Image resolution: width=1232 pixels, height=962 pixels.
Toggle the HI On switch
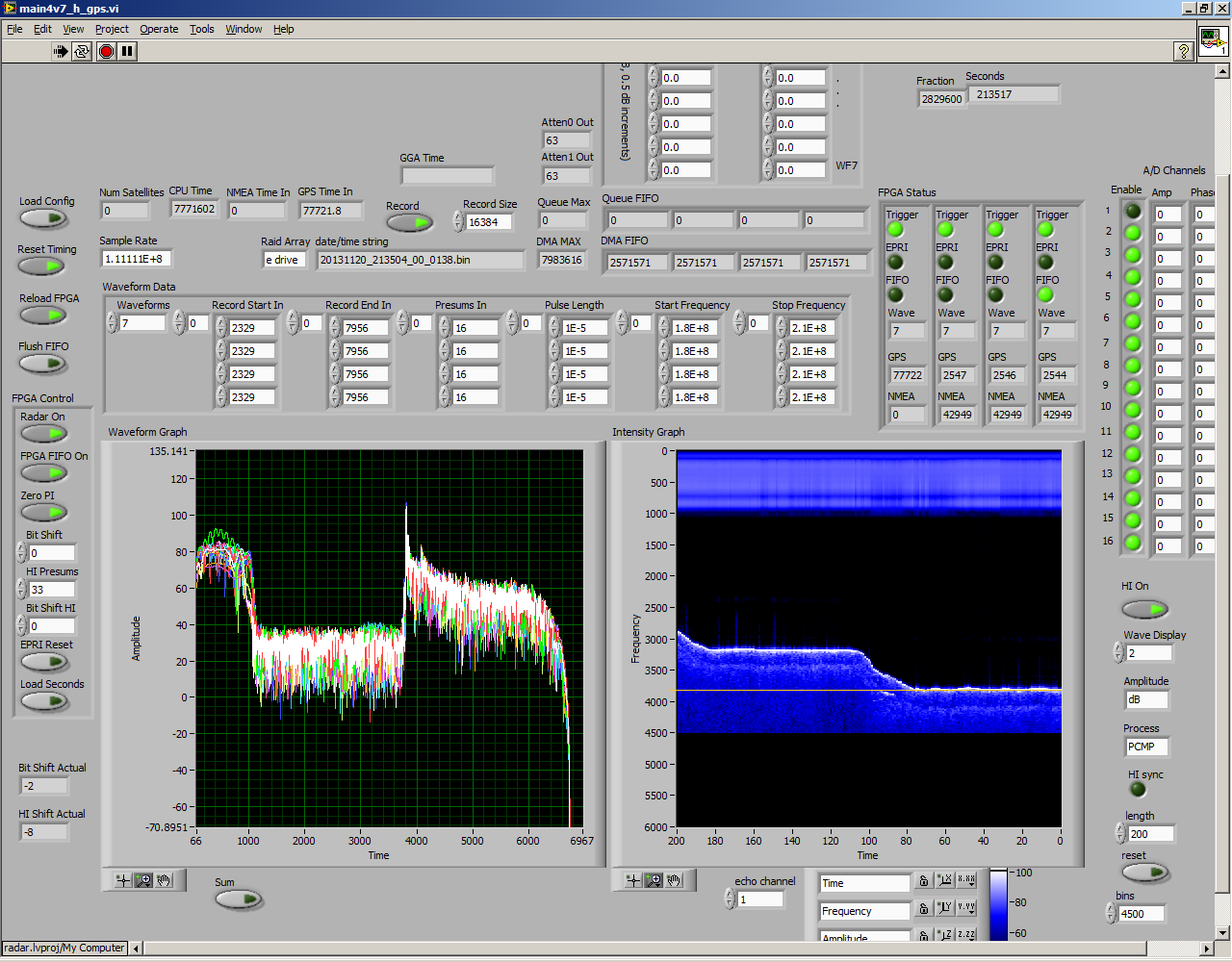coord(1144,609)
